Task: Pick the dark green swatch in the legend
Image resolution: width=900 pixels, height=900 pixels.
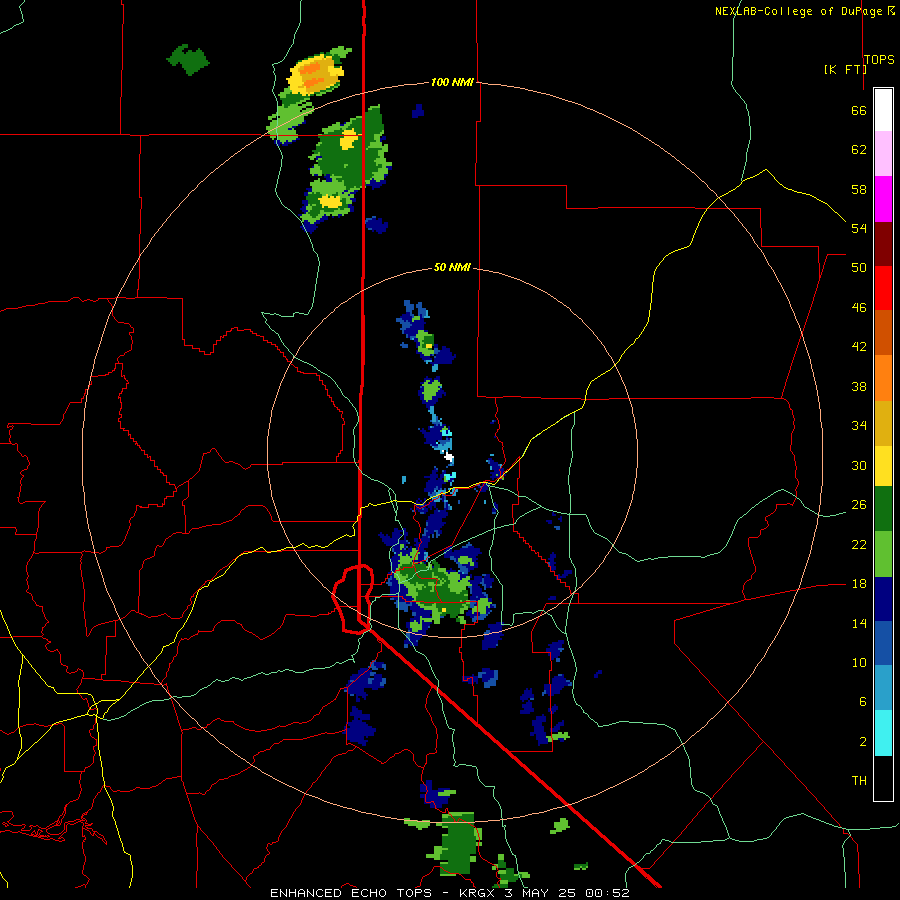Action: tap(883, 509)
